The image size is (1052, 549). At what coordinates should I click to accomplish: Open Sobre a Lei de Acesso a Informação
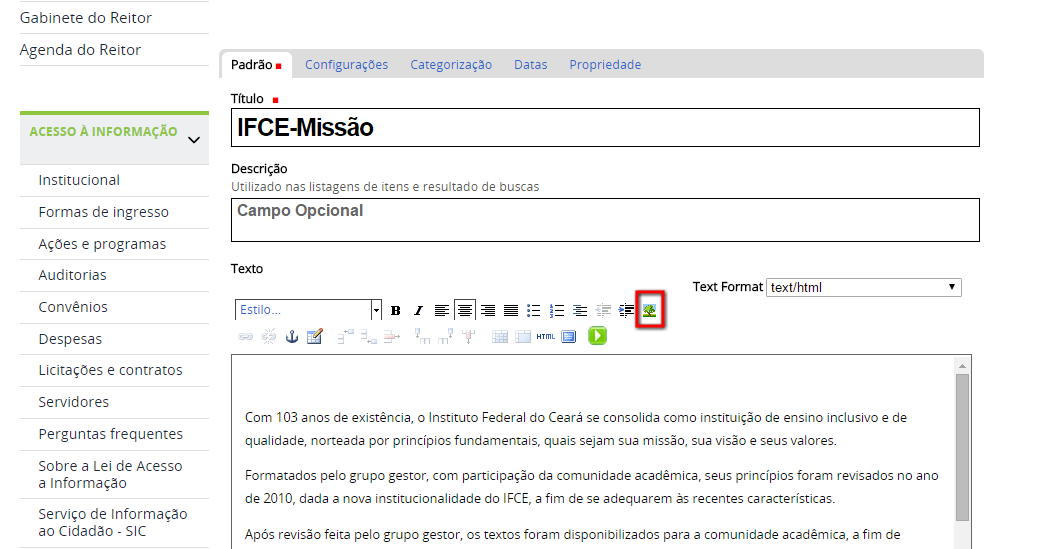pyautogui.click(x=111, y=475)
